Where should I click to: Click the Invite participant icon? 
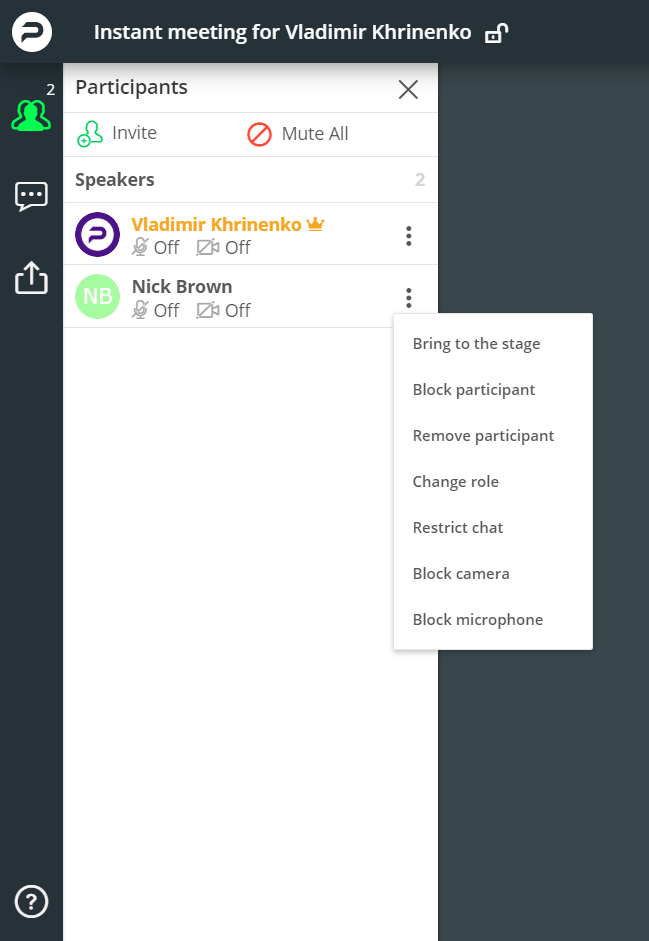[x=90, y=133]
